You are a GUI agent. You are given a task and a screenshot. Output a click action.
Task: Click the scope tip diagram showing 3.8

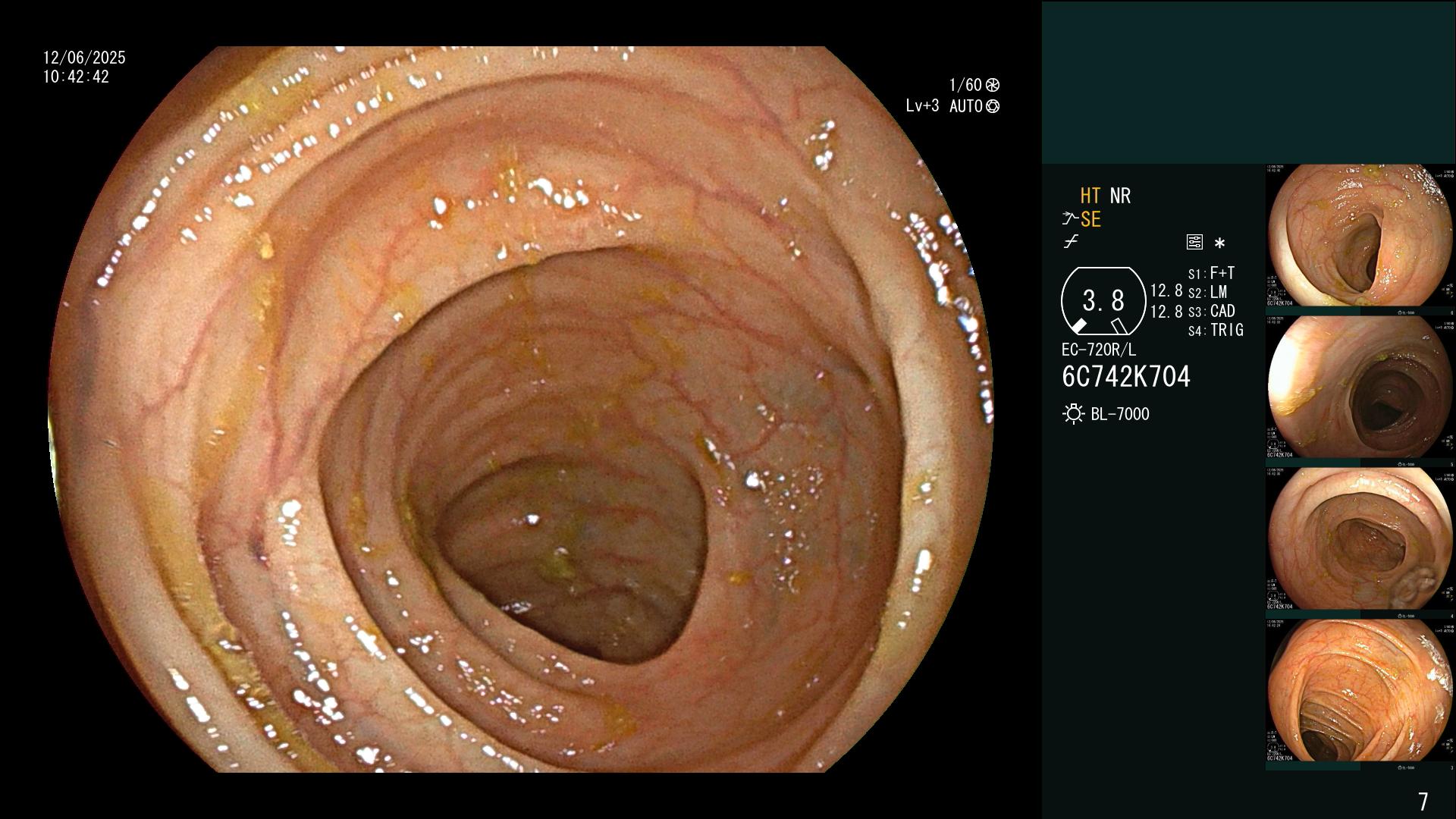(x=1103, y=301)
